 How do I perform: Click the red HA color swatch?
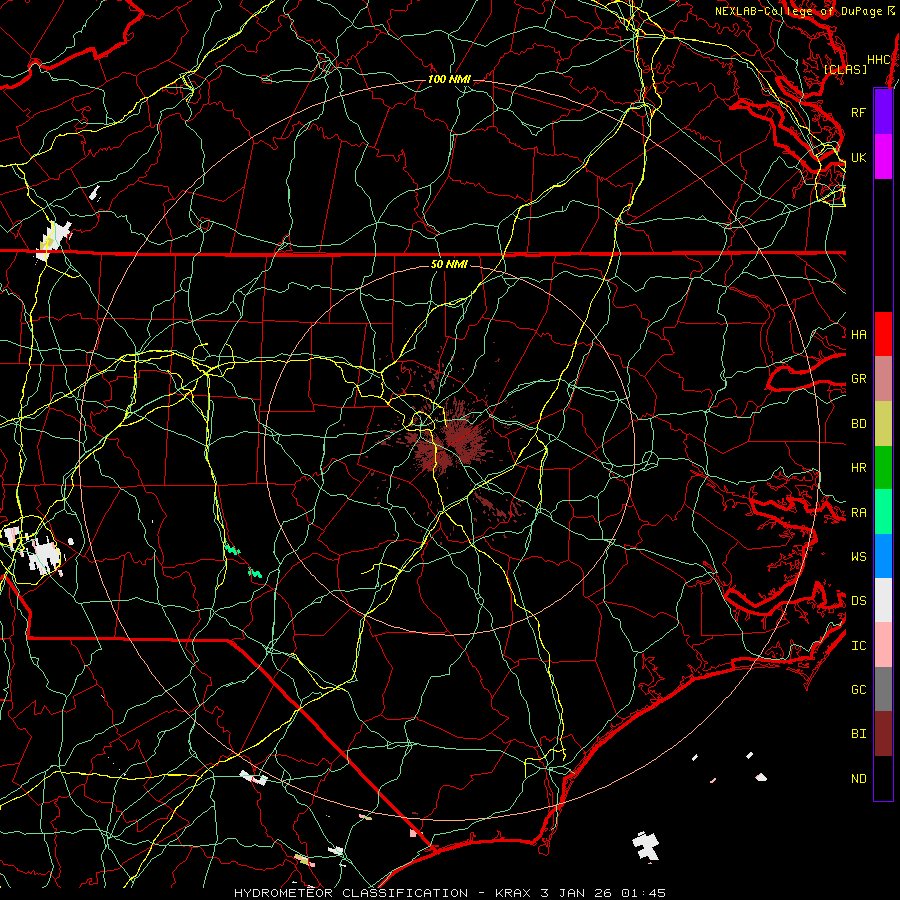tap(883, 334)
